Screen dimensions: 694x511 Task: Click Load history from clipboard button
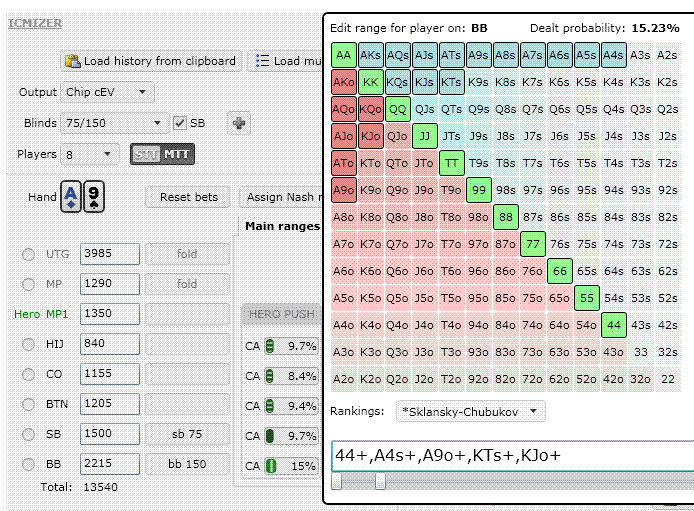(x=151, y=61)
